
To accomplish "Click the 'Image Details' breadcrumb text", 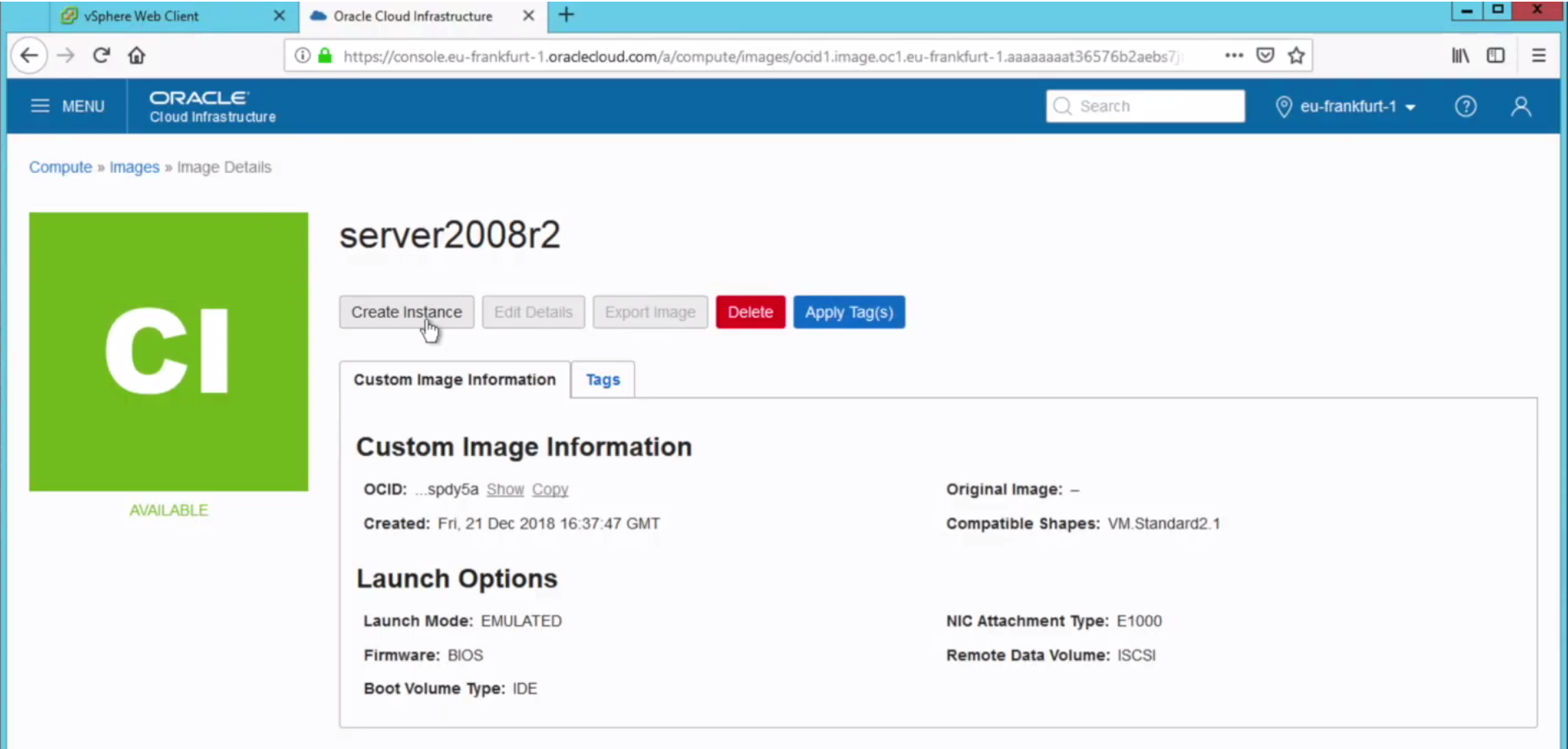I will [x=224, y=167].
